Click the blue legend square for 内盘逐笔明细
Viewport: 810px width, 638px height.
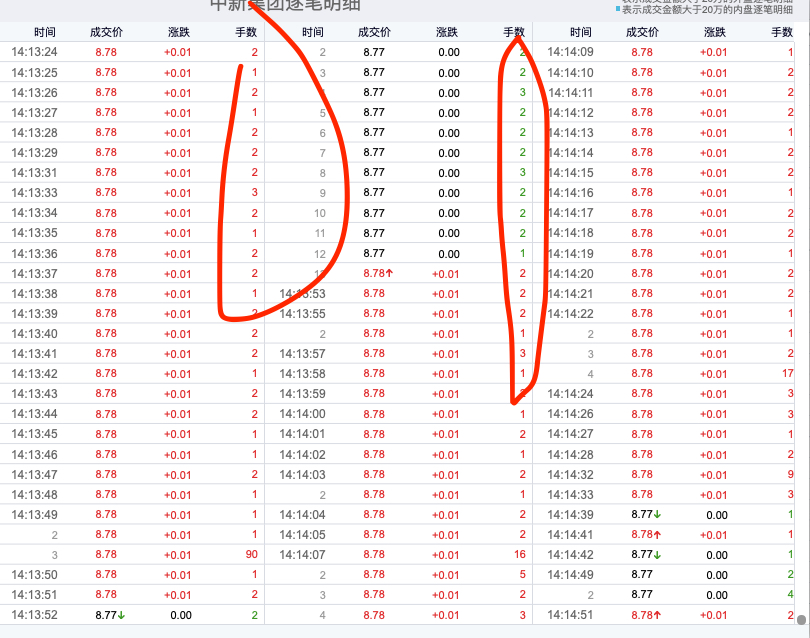coord(617,9)
